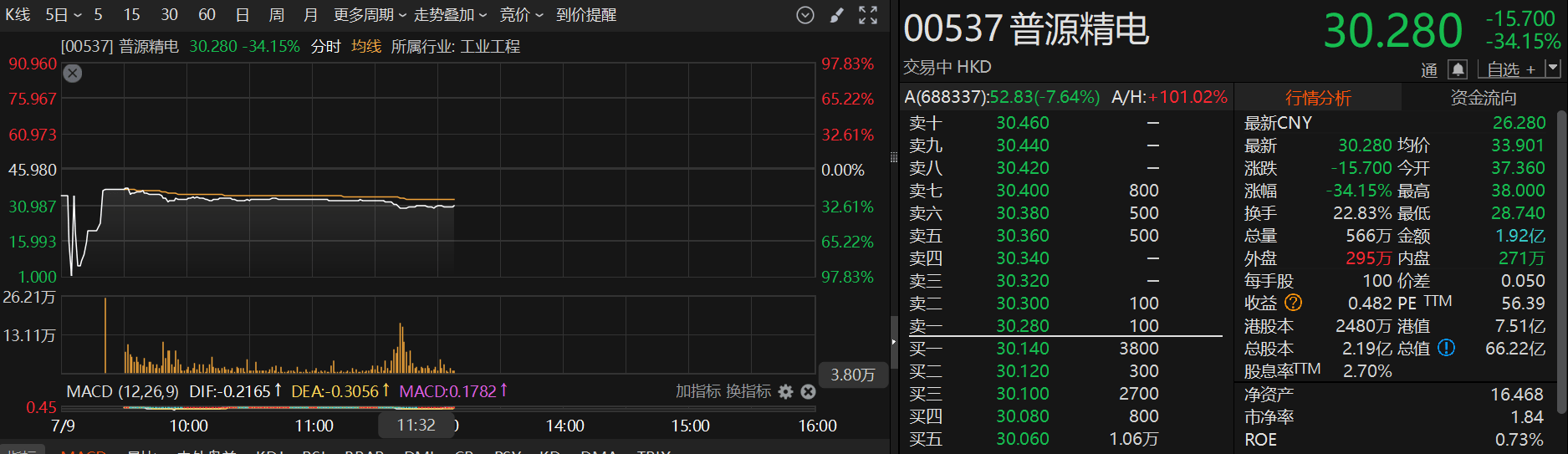Remove the MACD indicator panel

click(808, 391)
